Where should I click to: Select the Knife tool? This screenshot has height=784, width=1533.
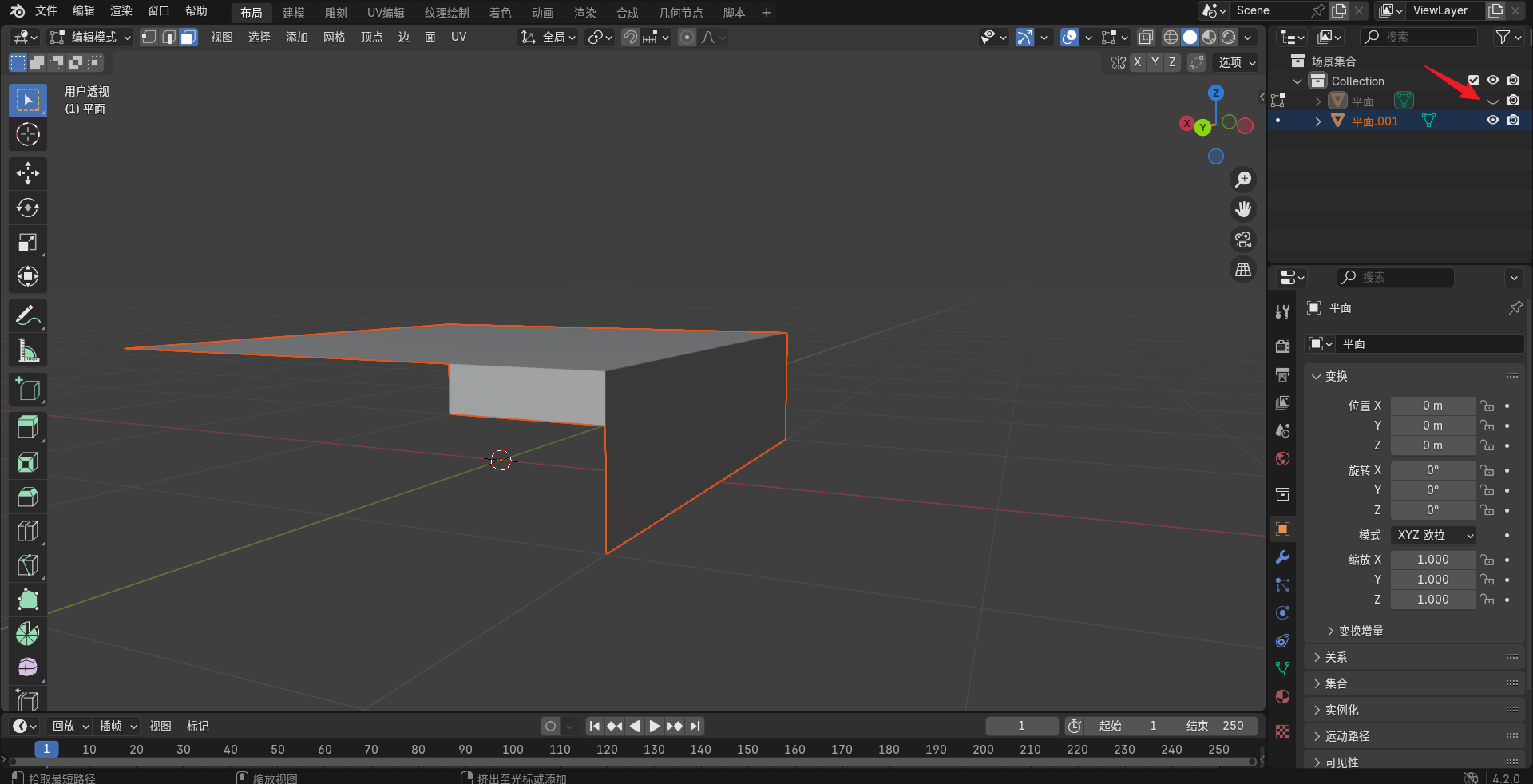(x=28, y=565)
